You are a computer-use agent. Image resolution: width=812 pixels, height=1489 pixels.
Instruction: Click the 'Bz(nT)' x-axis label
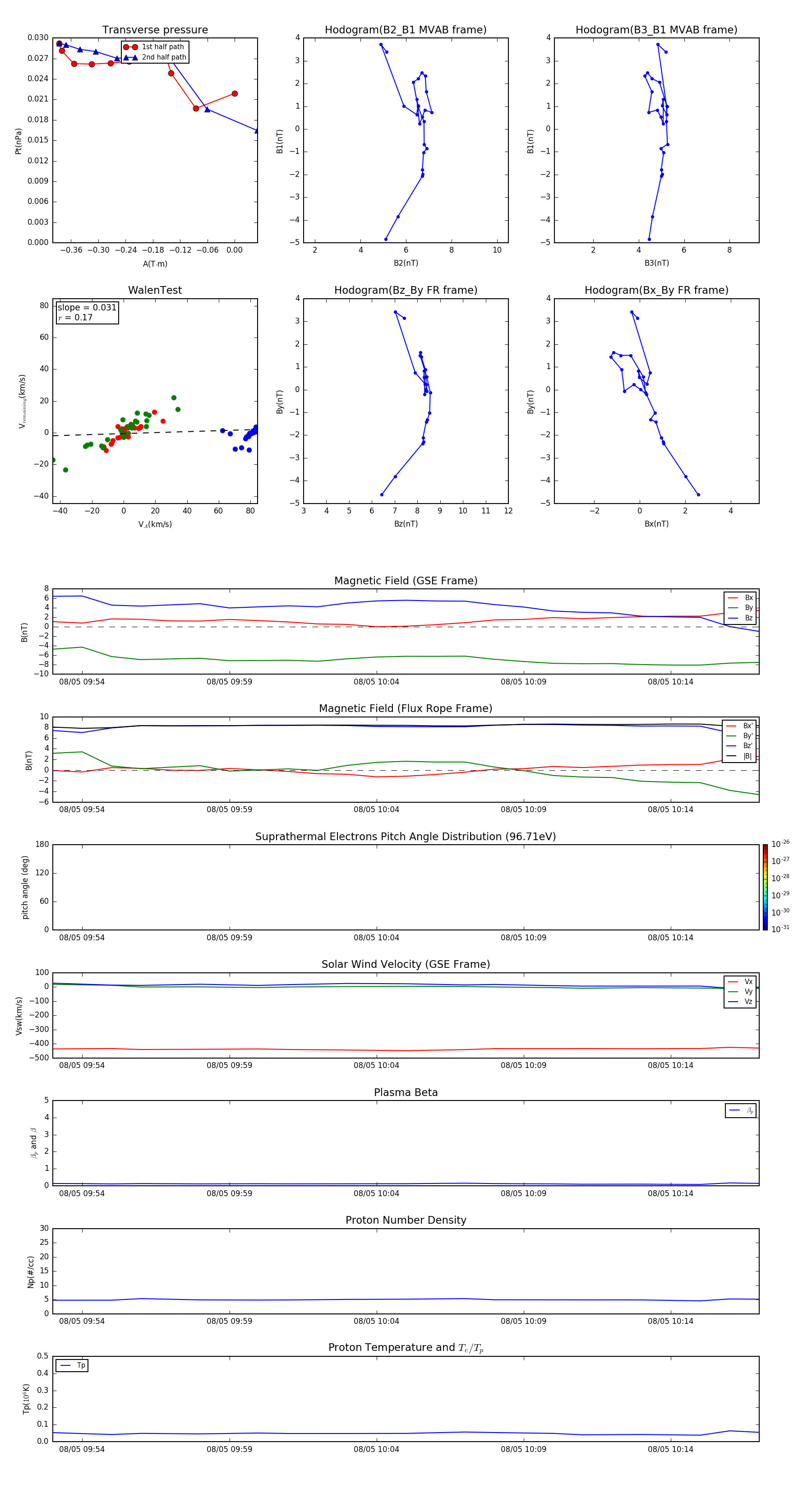coord(406,524)
